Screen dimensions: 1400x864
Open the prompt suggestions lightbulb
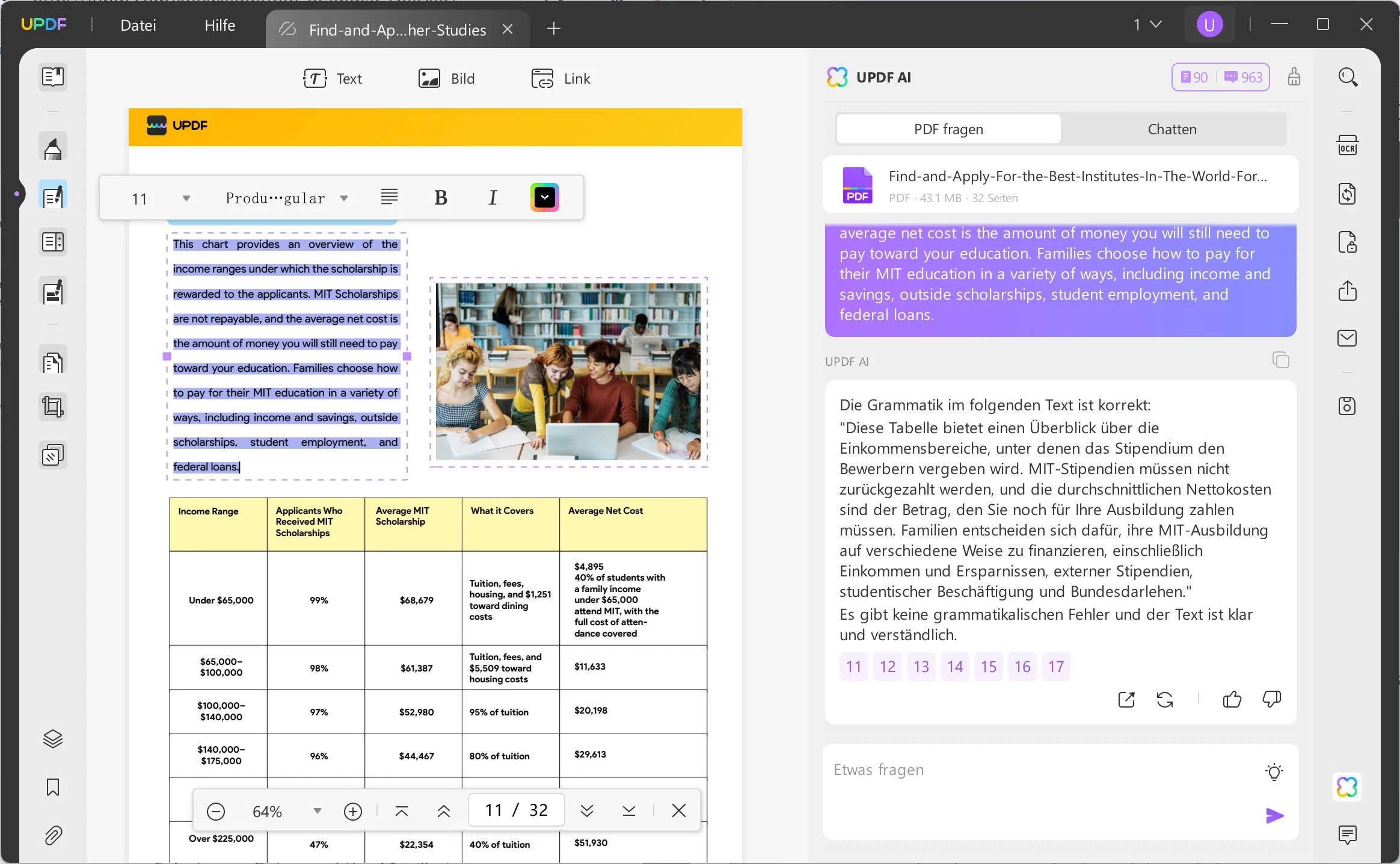click(x=1274, y=772)
